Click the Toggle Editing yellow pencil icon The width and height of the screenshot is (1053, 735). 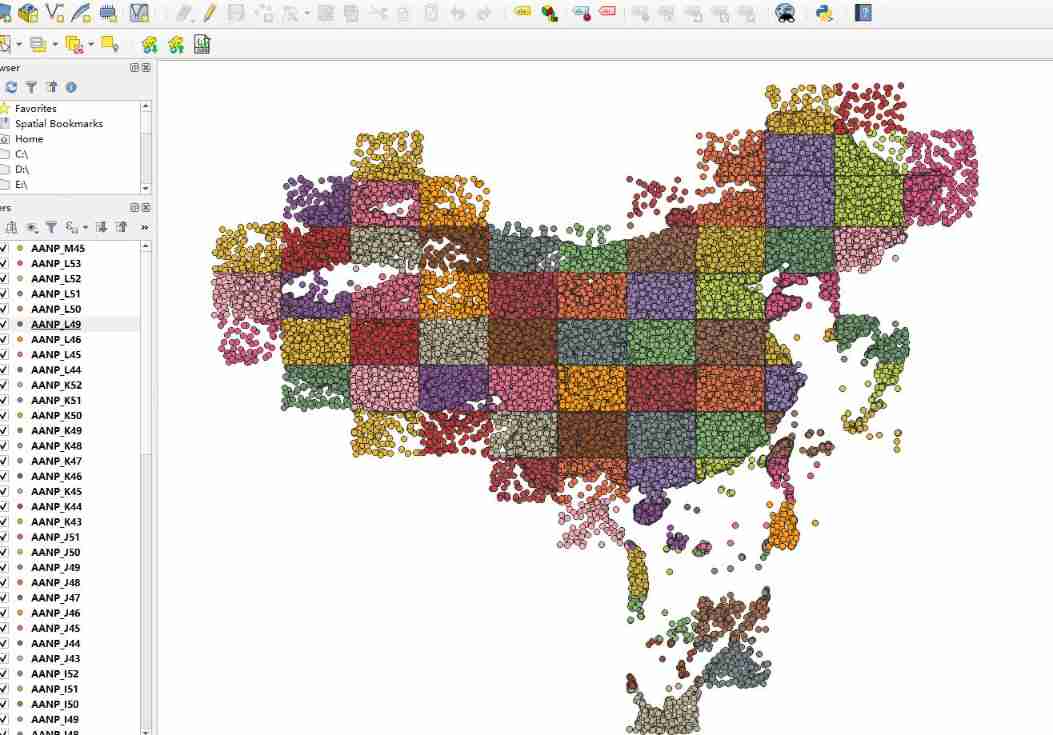(210, 13)
